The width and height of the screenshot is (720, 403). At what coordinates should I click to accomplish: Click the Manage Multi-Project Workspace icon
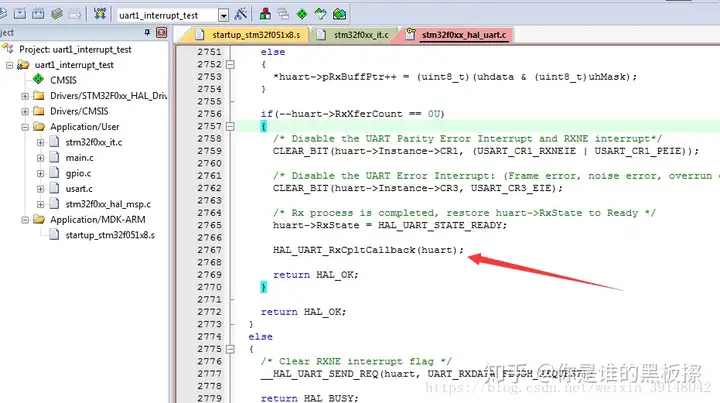pos(283,14)
